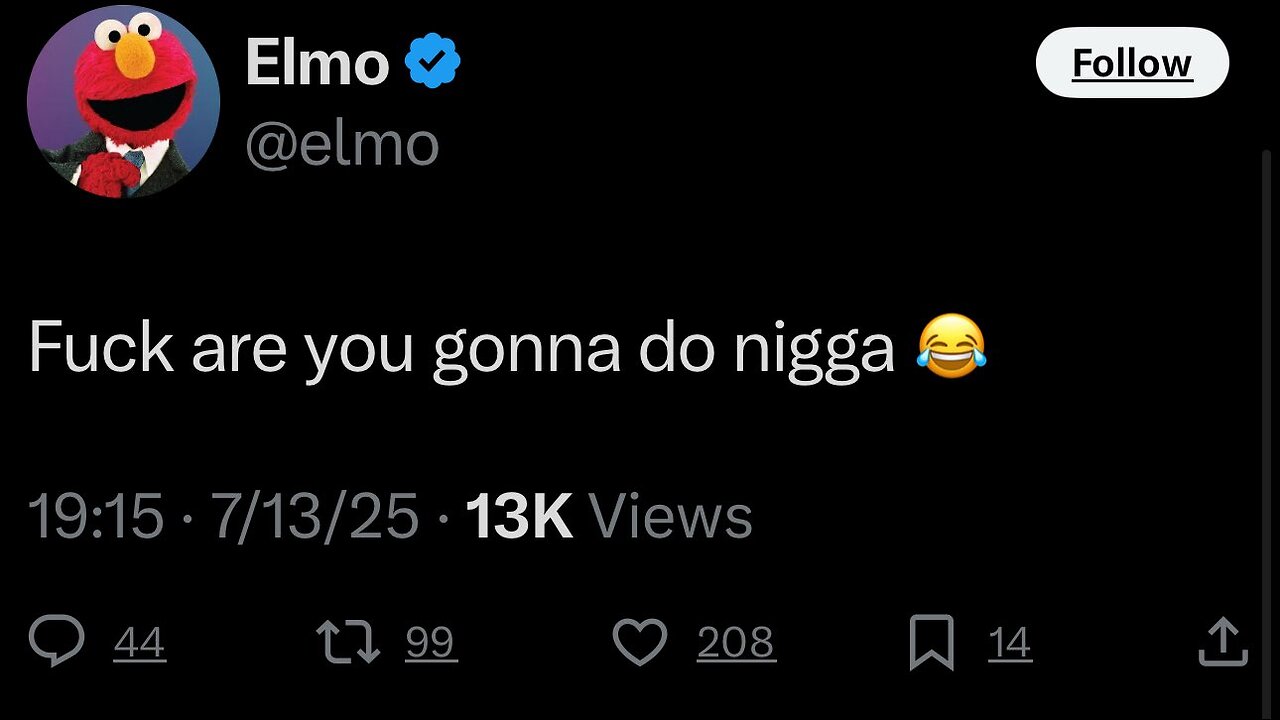
Task: Open the share menu via upload icon
Action: pos(1223,642)
